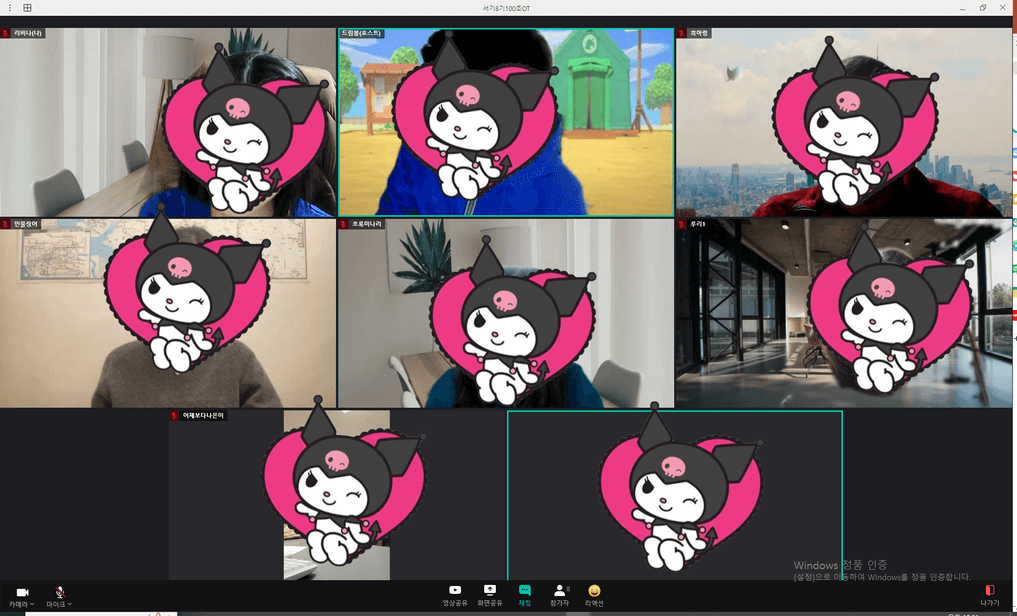Viewport: 1017px width, 616px height.
Task: Select the 리버나(나) participant video tile
Action: point(168,122)
